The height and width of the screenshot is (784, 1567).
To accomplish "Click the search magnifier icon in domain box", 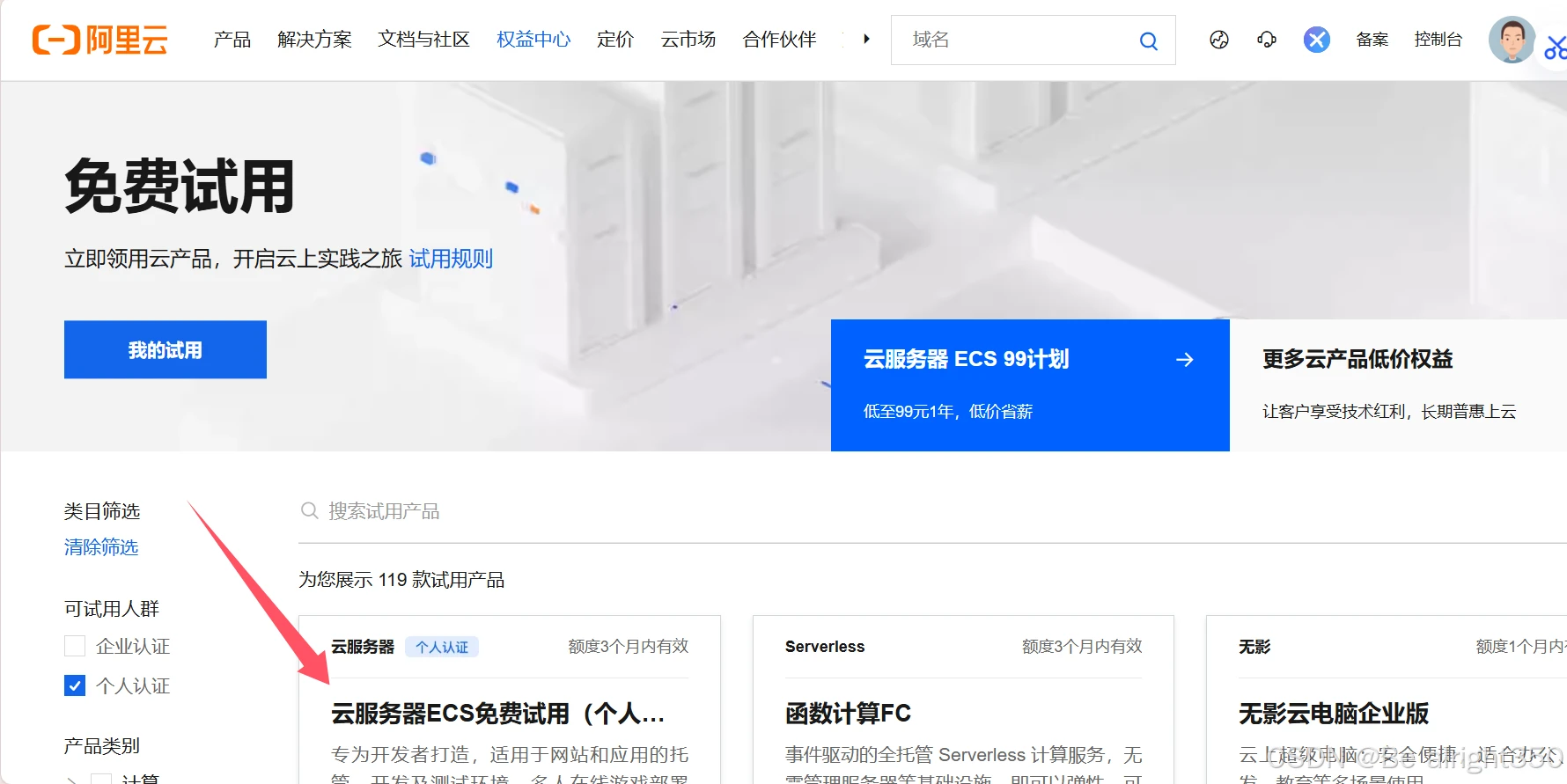I will pos(1148,40).
